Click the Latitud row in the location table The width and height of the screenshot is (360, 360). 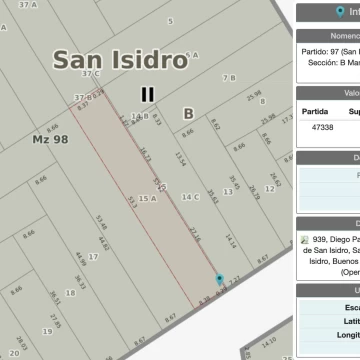click(329, 321)
